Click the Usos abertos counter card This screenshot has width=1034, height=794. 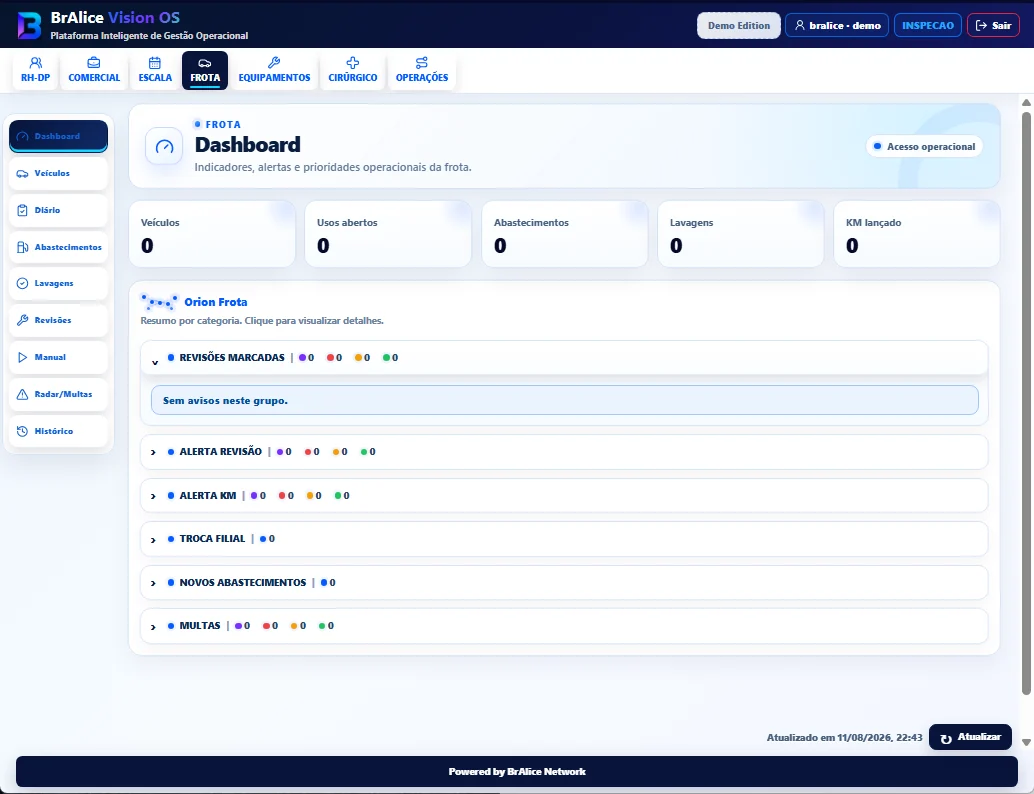coord(388,234)
